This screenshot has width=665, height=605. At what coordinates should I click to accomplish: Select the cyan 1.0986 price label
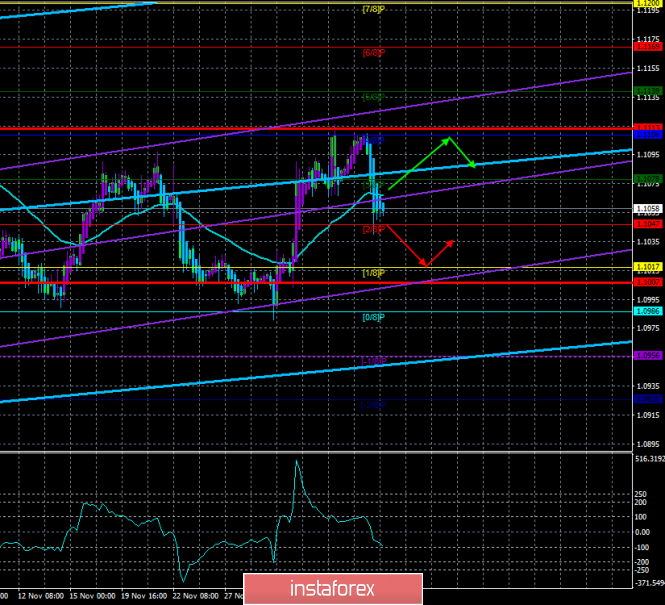[646, 311]
